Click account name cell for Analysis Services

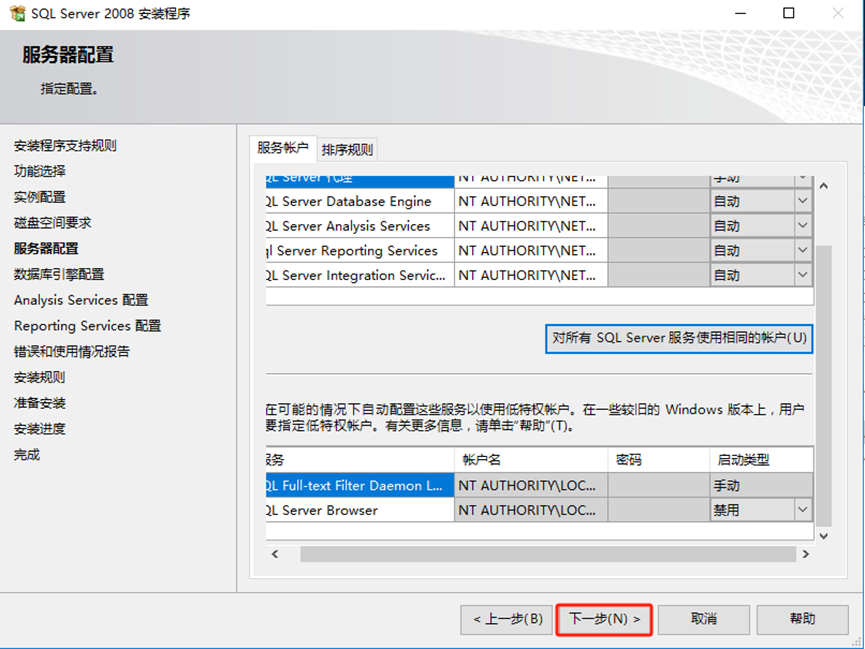coord(531,226)
